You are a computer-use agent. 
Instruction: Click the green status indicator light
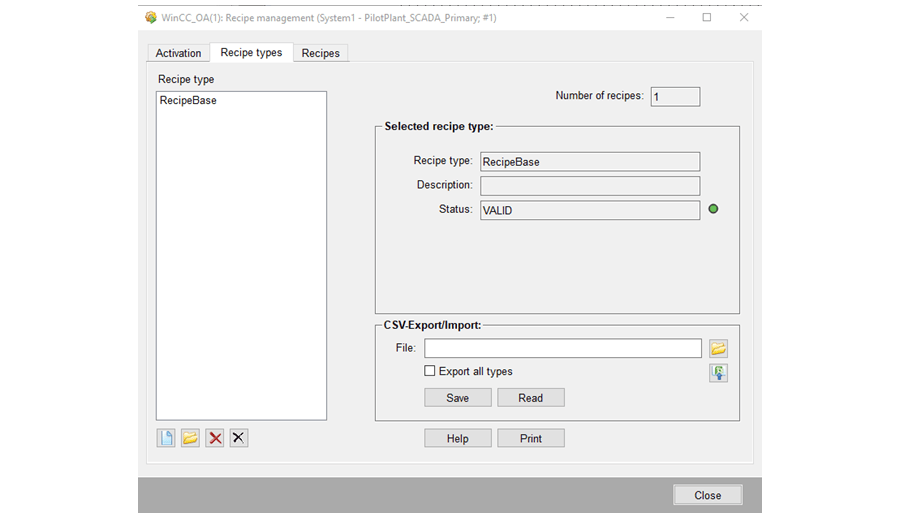coord(713,210)
